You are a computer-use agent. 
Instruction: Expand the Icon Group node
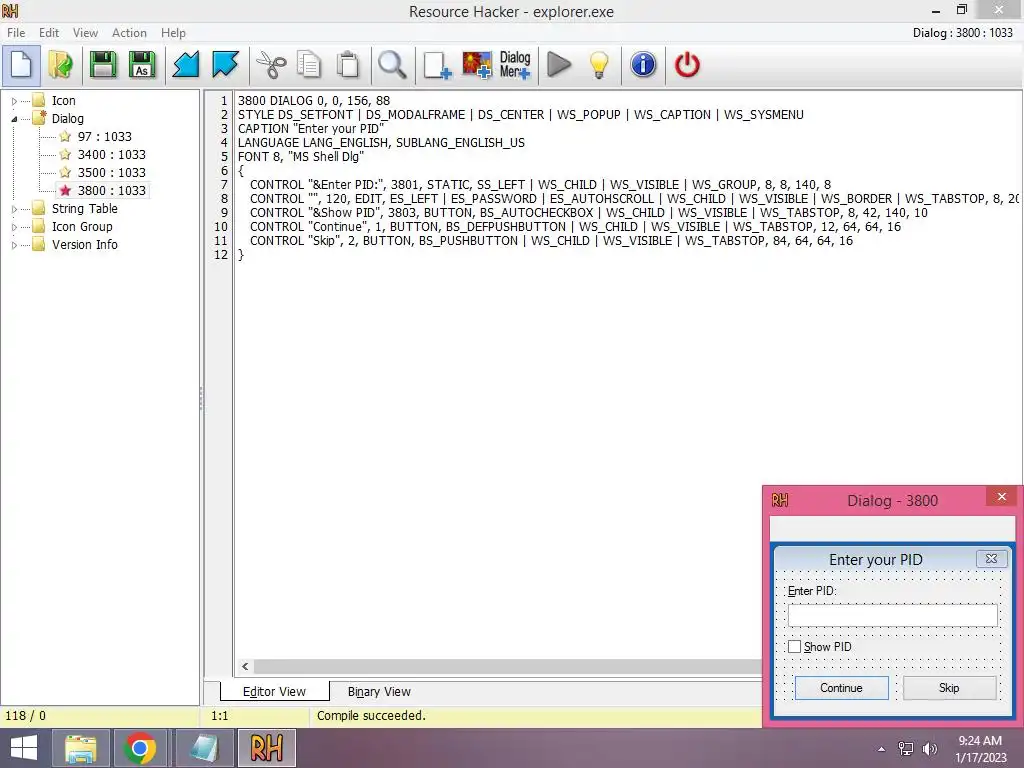point(14,227)
